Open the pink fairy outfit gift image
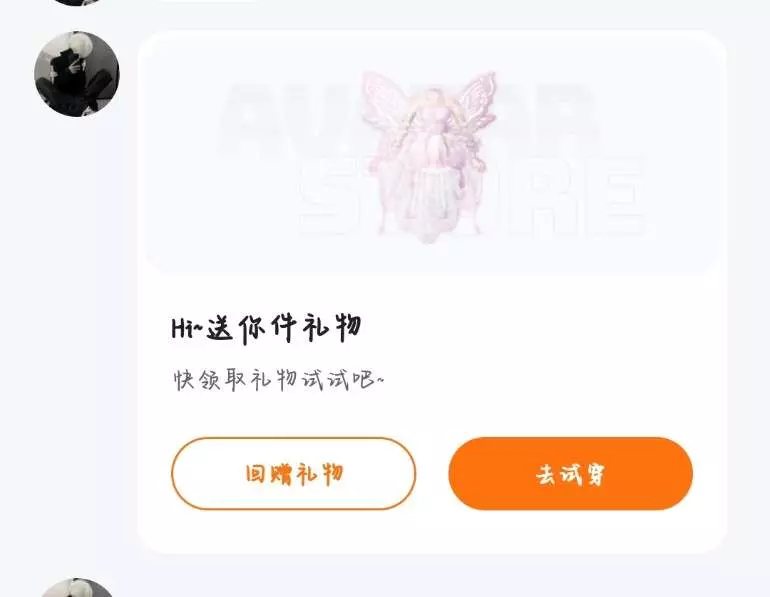Screen dimensions: 770x597 (429, 157)
